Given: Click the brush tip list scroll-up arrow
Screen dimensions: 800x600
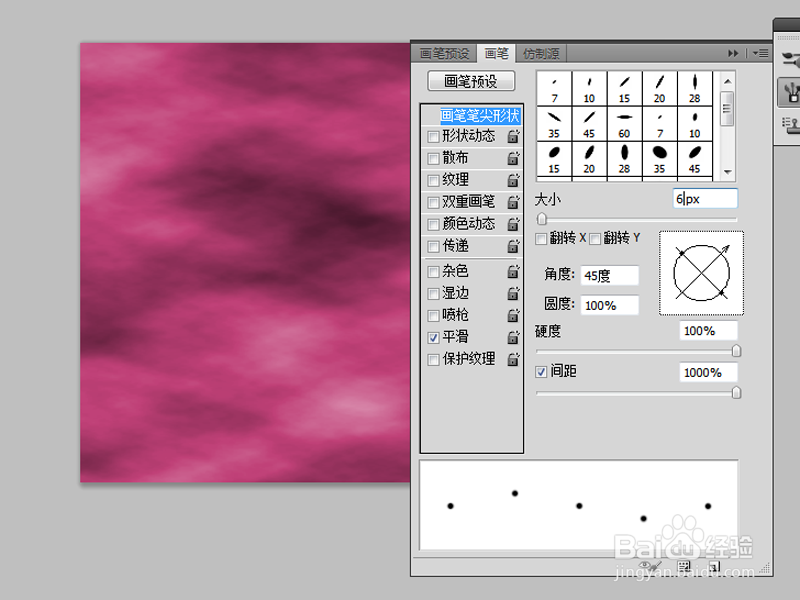Looking at the screenshot, I should click(x=728, y=81).
